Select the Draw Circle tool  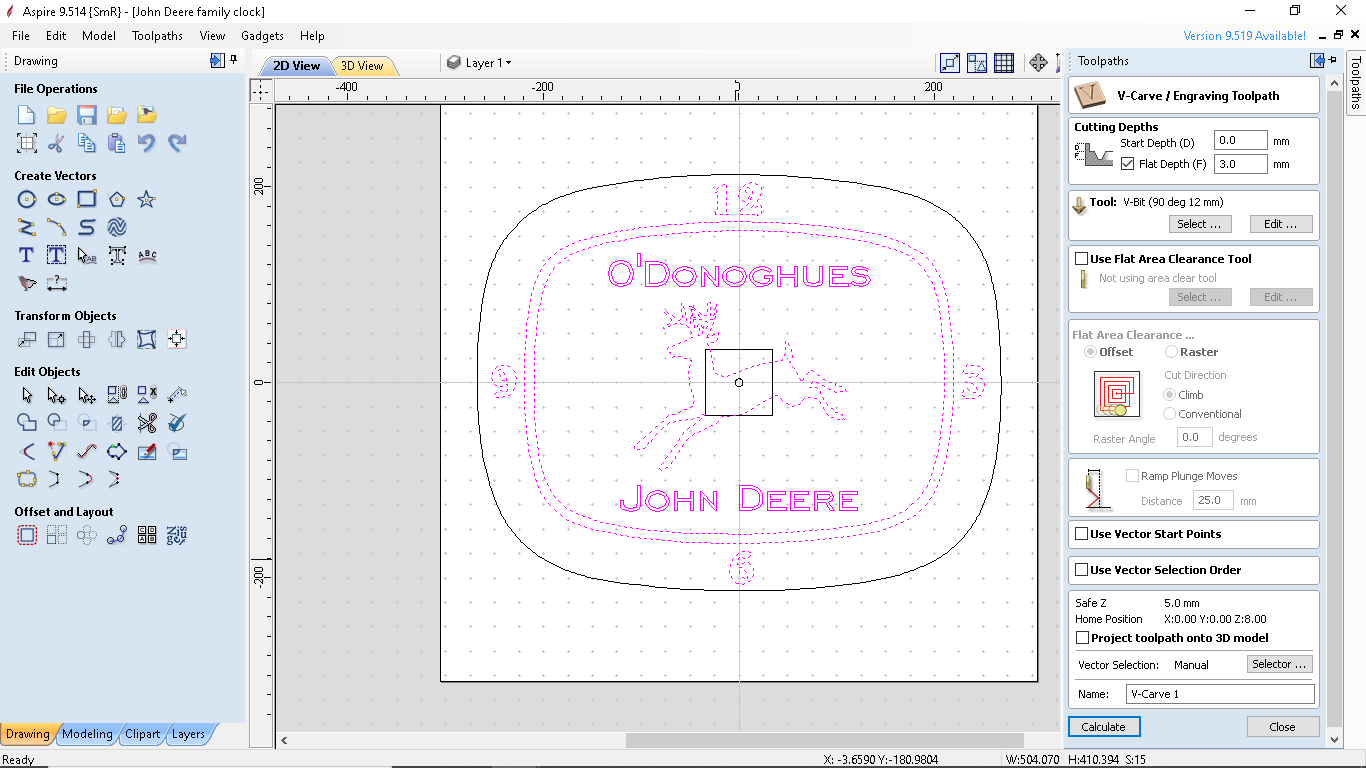27,199
